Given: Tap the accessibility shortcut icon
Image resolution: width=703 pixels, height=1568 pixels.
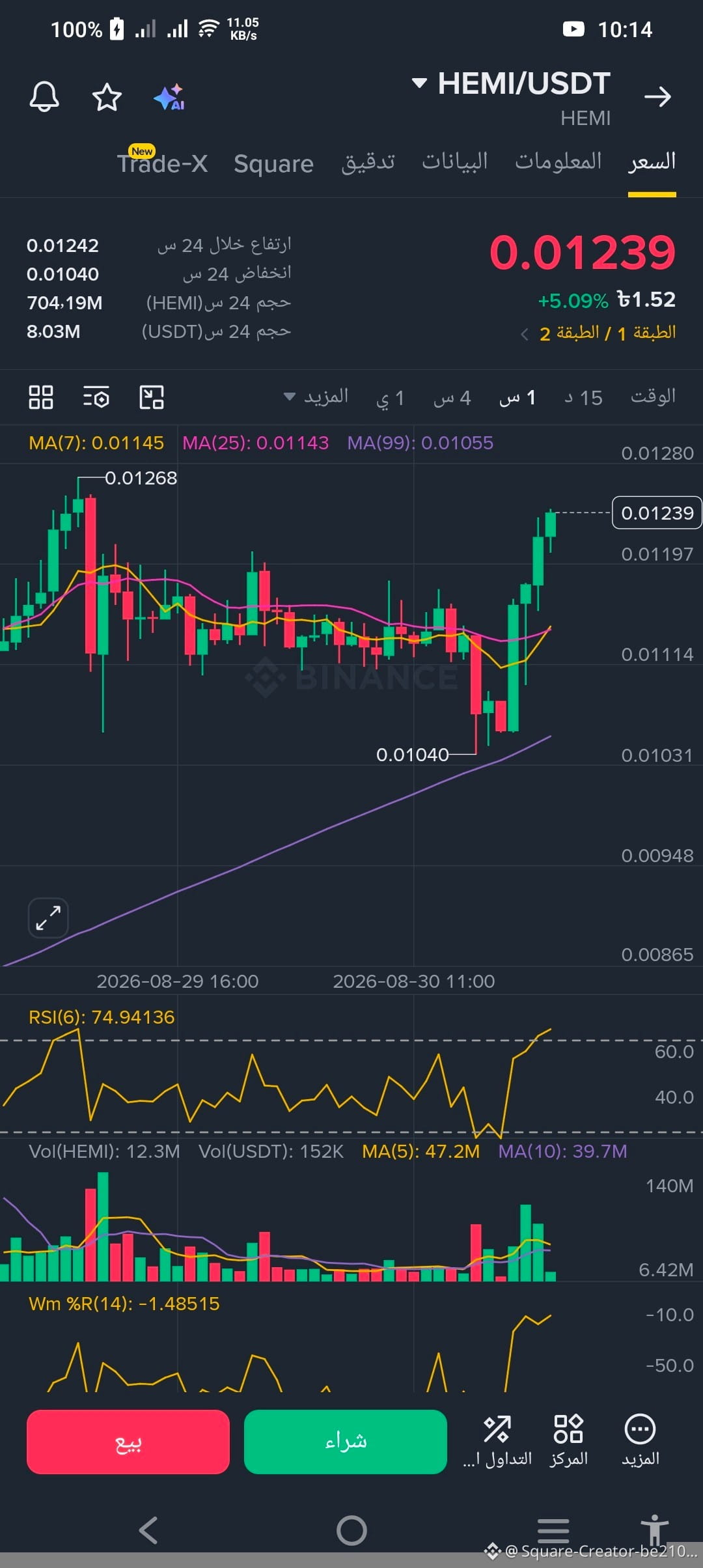Looking at the screenshot, I should click(x=654, y=1530).
